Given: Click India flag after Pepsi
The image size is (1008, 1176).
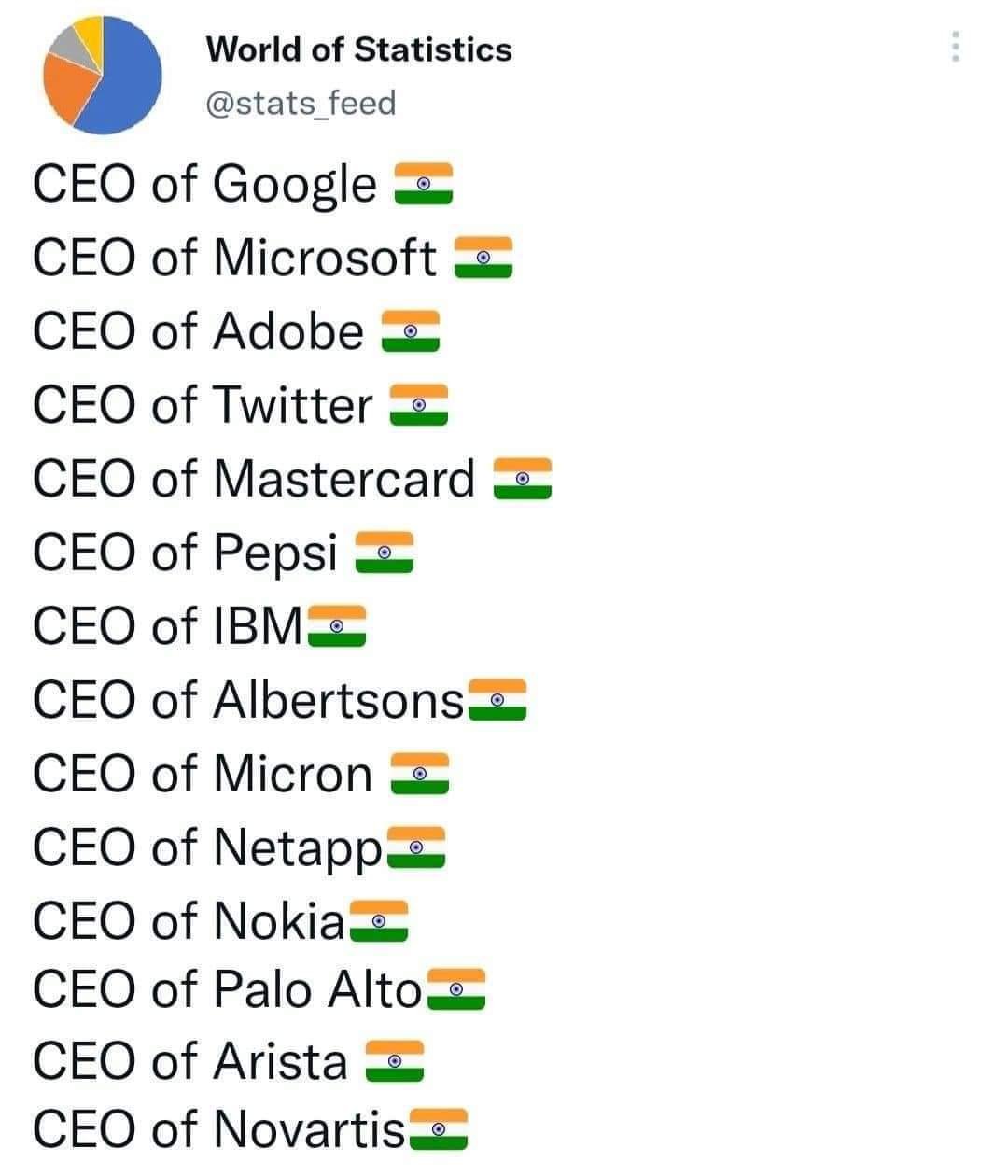Looking at the screenshot, I should point(384,553).
